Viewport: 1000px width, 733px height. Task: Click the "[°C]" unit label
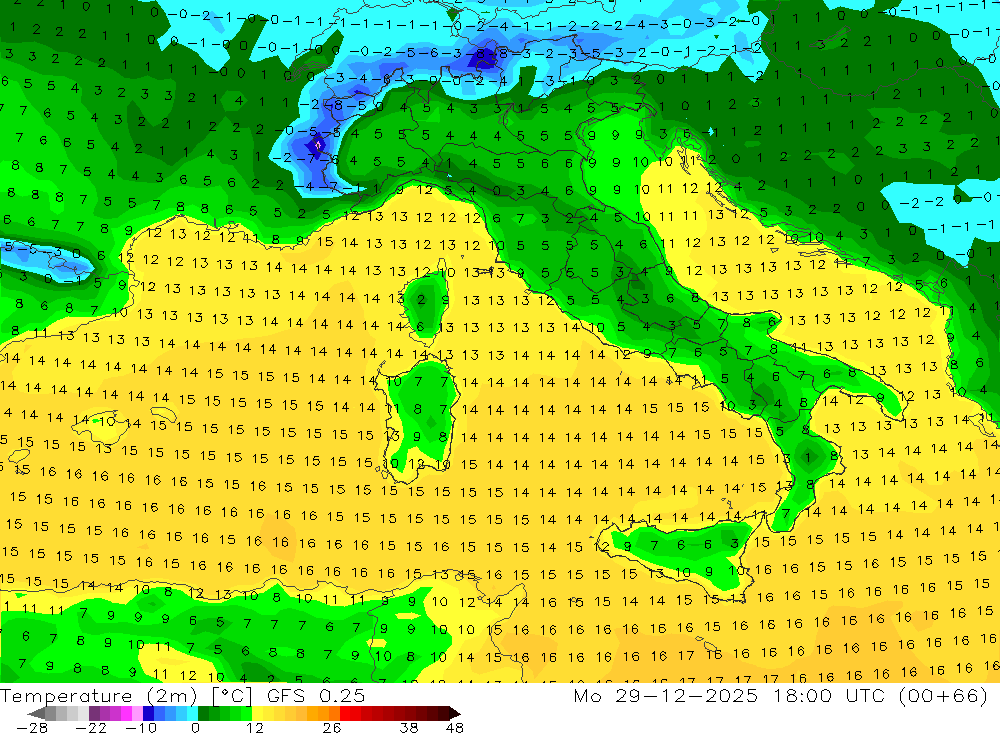tap(232, 695)
